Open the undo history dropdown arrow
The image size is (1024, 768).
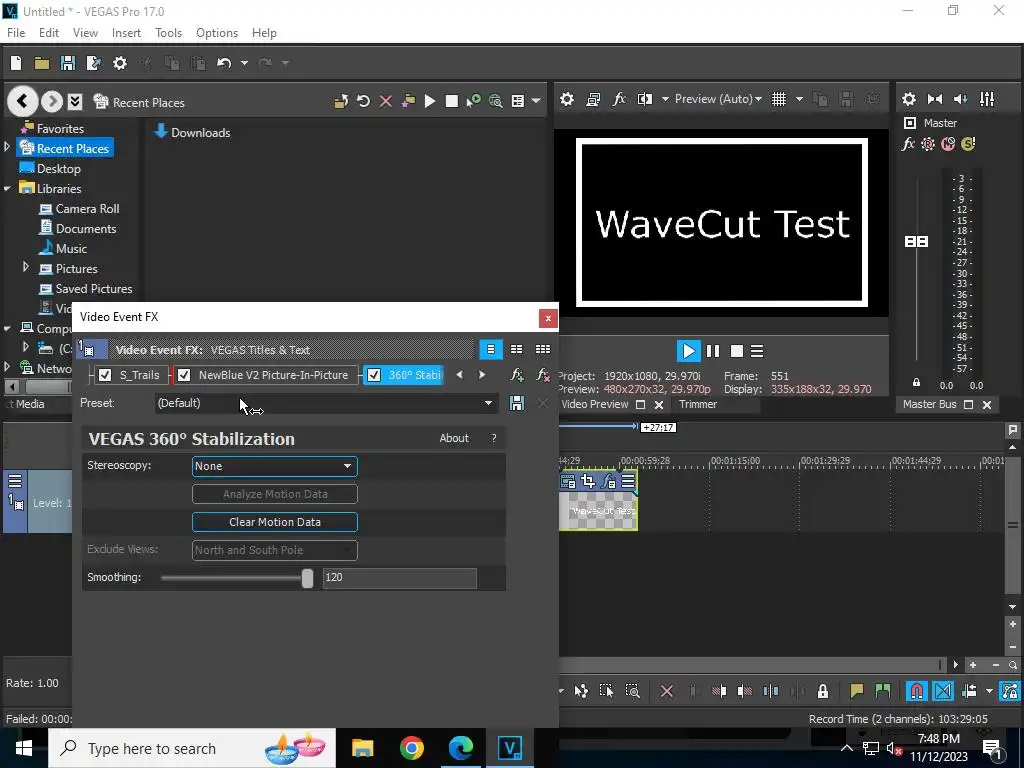[244, 63]
